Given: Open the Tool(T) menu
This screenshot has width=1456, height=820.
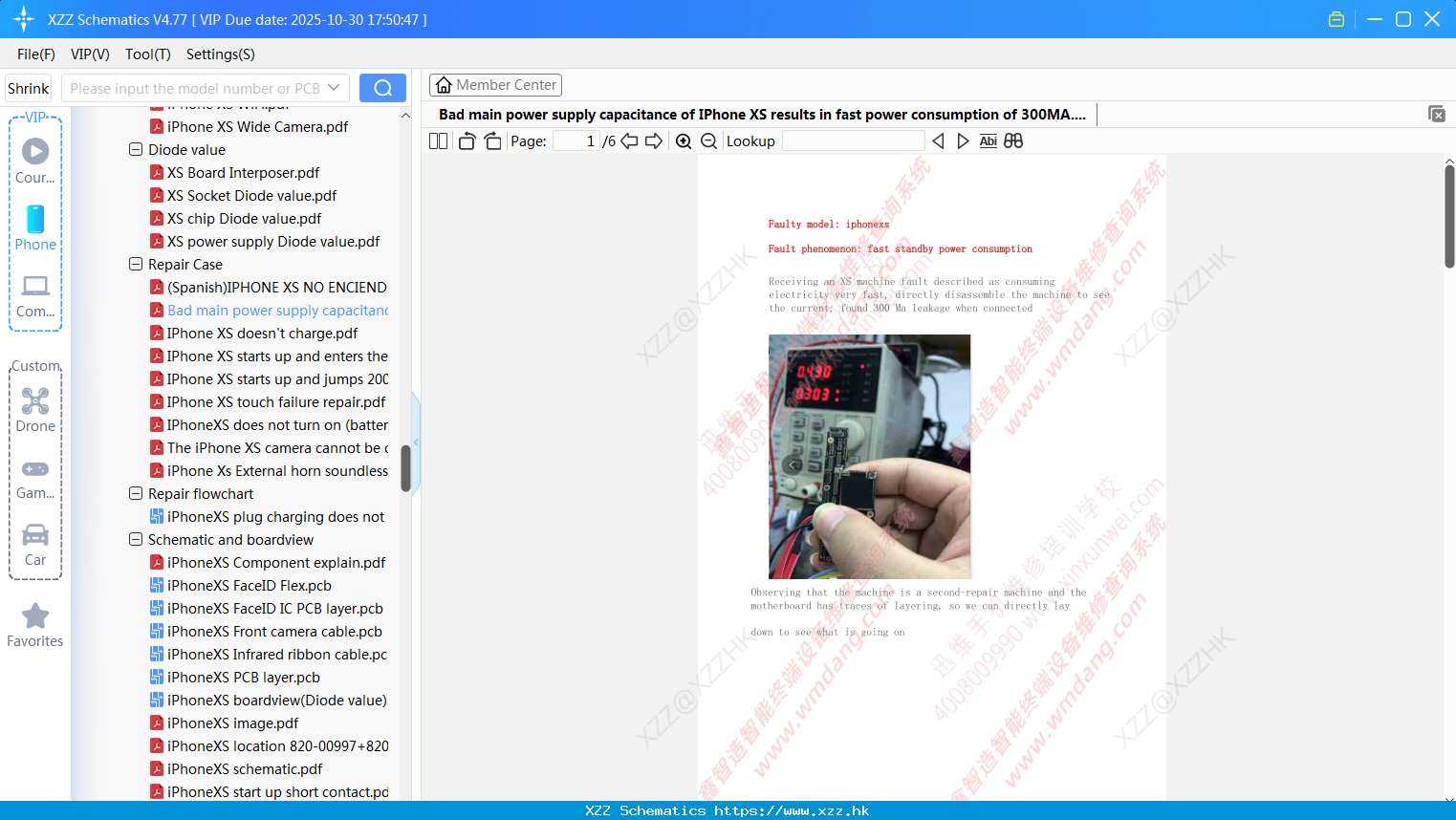Looking at the screenshot, I should coord(148,54).
